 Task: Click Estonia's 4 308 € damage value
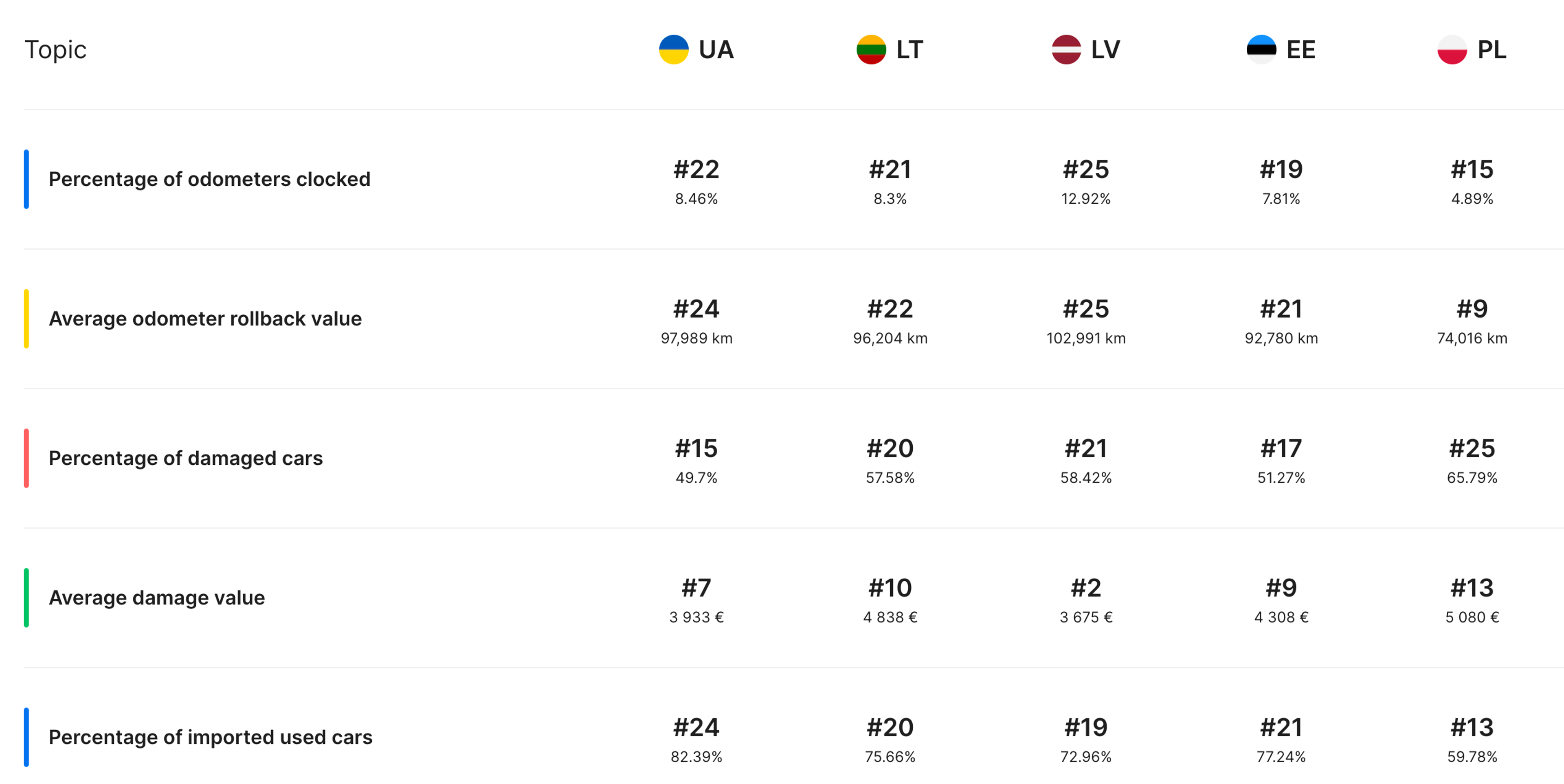coord(1281,617)
